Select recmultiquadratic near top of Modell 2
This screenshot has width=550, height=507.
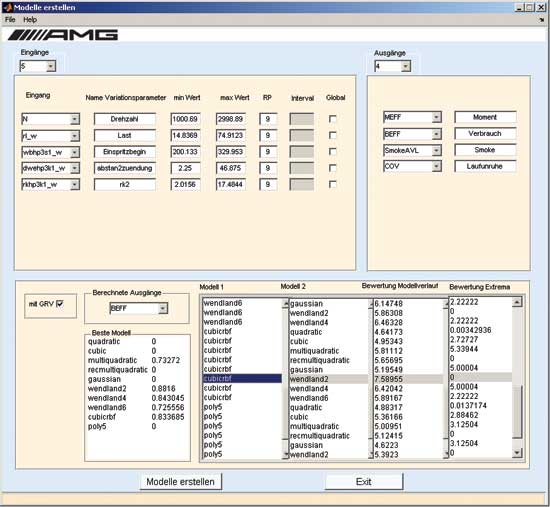[328, 360]
